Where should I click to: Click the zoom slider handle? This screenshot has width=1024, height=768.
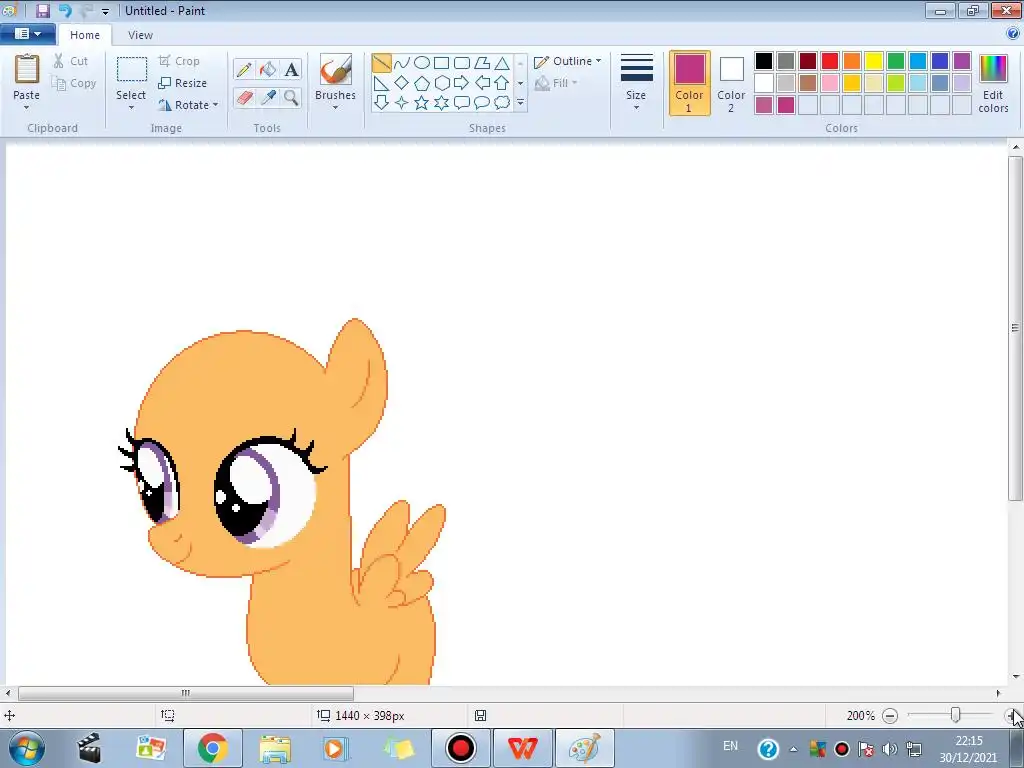point(955,715)
